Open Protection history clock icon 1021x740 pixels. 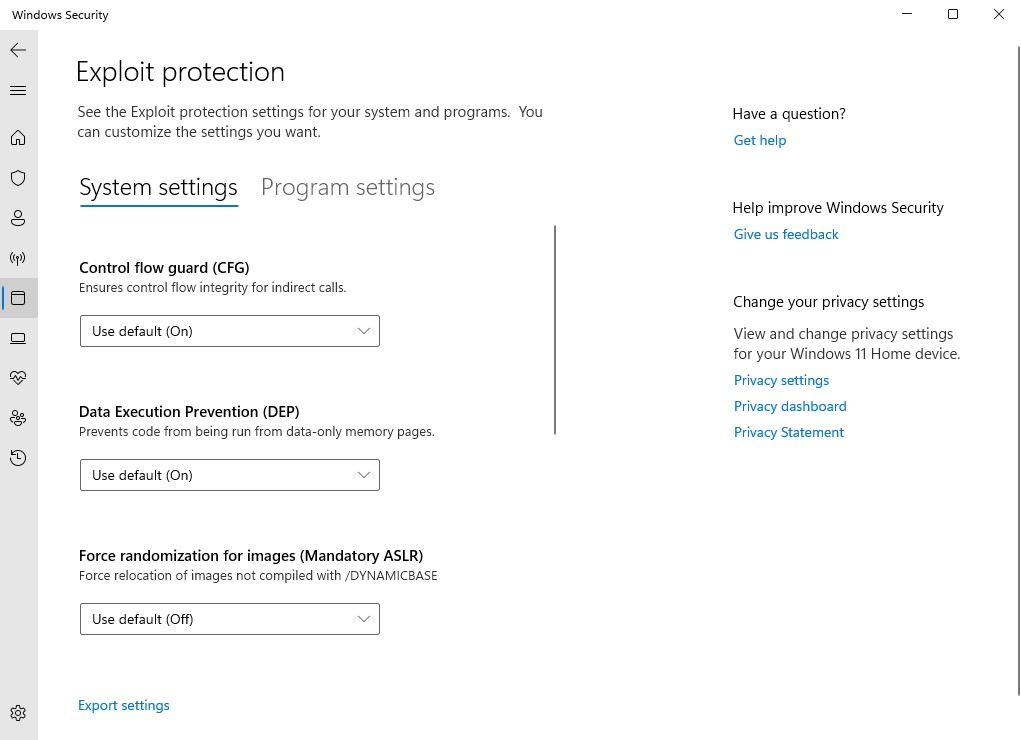[x=18, y=458]
